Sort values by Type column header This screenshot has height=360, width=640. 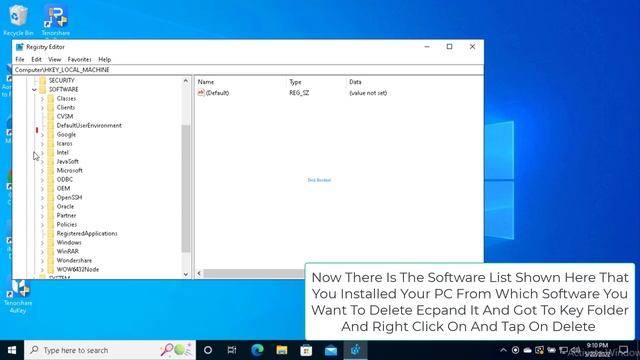tap(295, 82)
